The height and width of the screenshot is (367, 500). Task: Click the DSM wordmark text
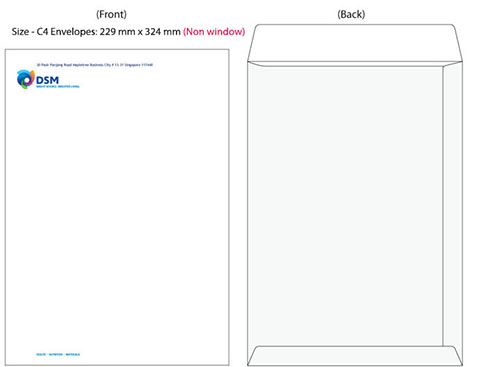47,80
